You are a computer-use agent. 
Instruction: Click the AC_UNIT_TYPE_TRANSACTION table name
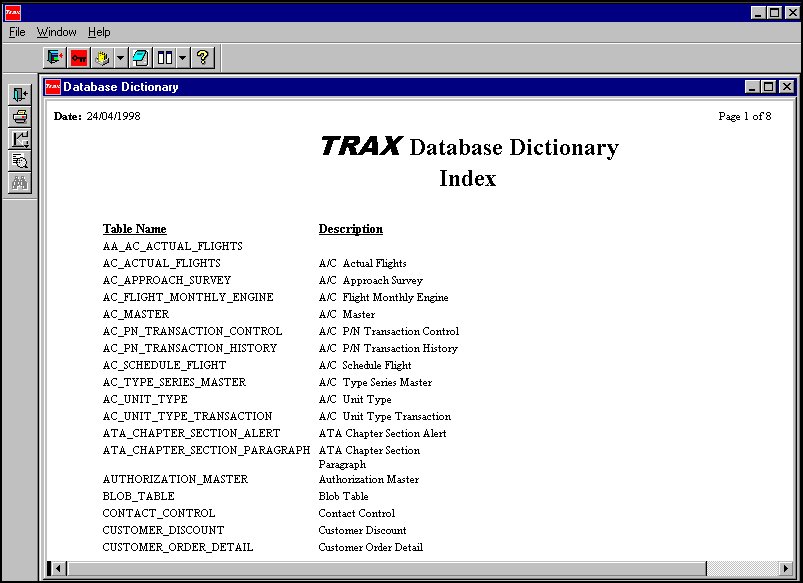click(x=187, y=417)
